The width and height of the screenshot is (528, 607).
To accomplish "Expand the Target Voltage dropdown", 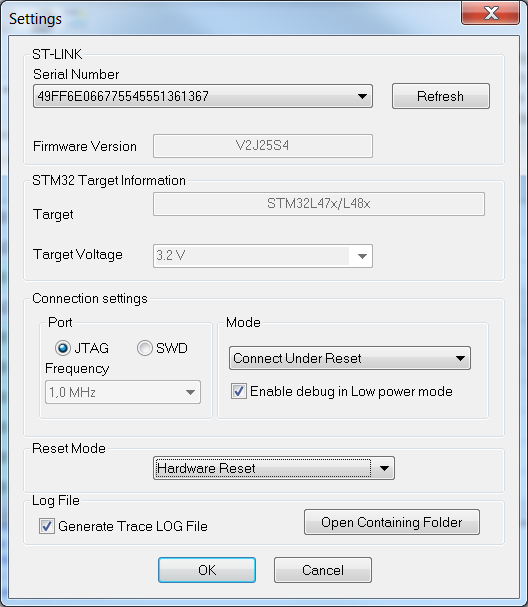I will [362, 256].
